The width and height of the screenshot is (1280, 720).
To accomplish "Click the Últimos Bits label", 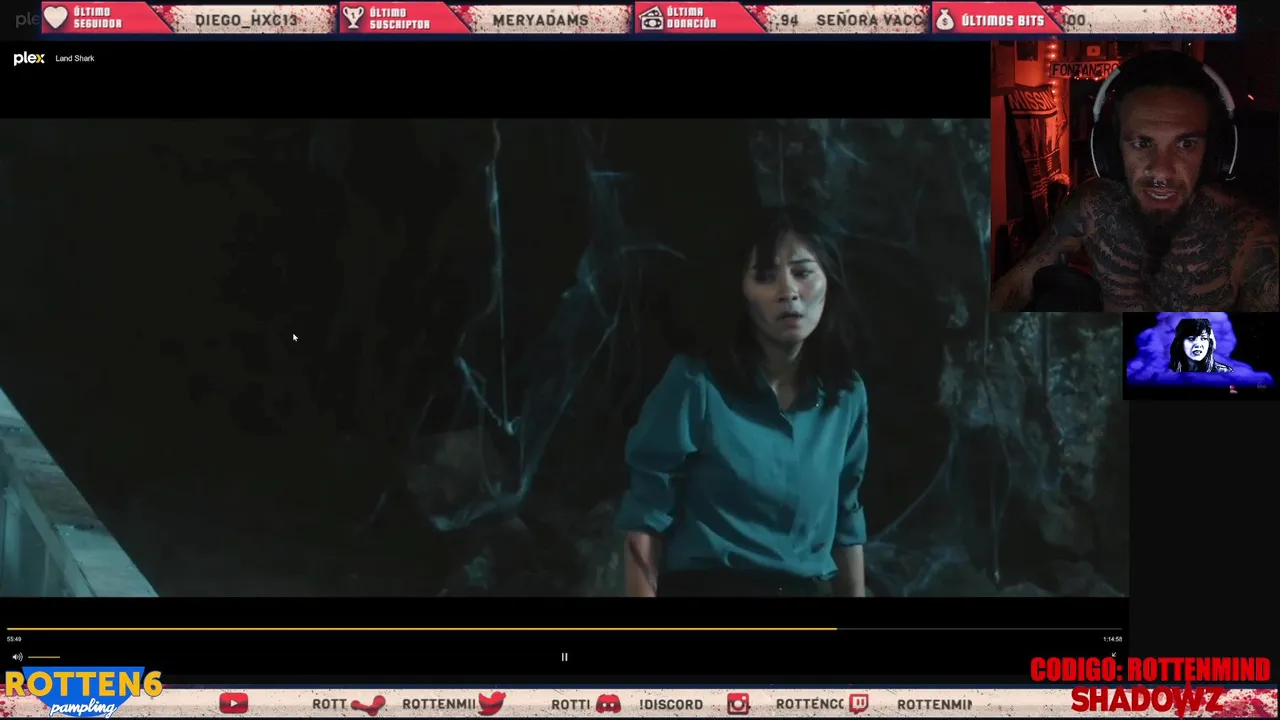I will [x=1002, y=20].
